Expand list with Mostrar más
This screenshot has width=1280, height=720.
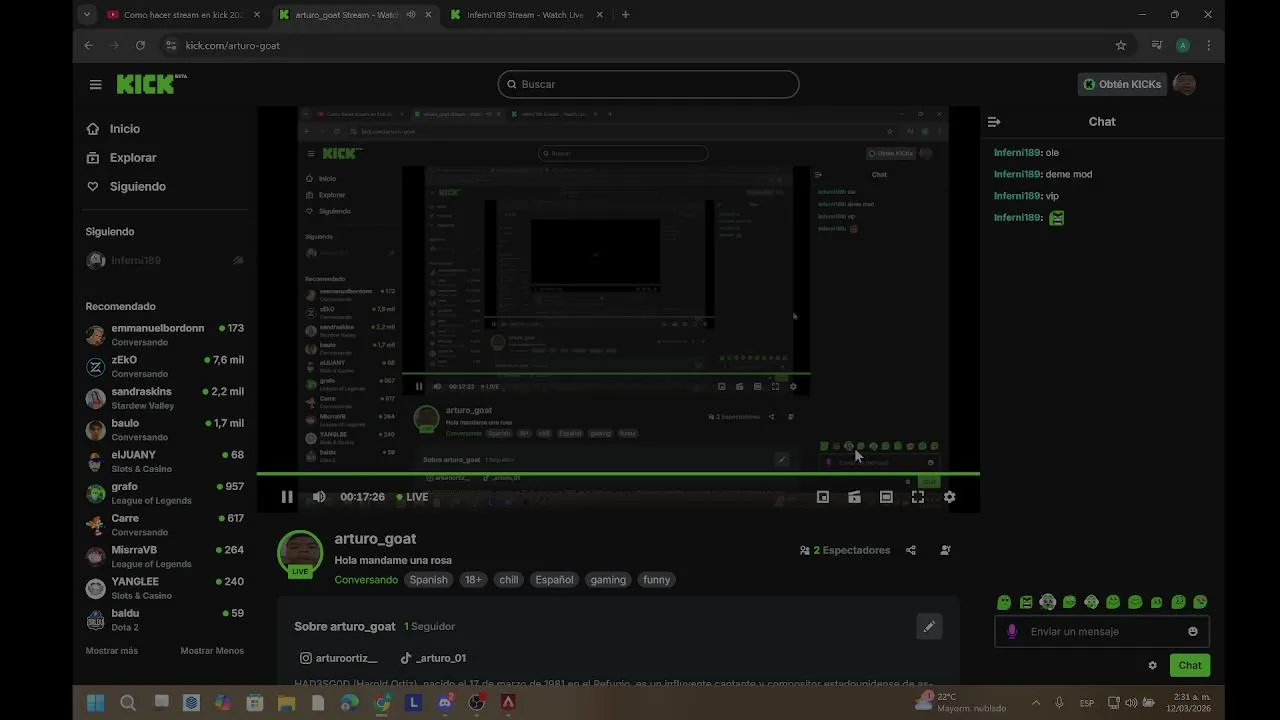pos(112,651)
